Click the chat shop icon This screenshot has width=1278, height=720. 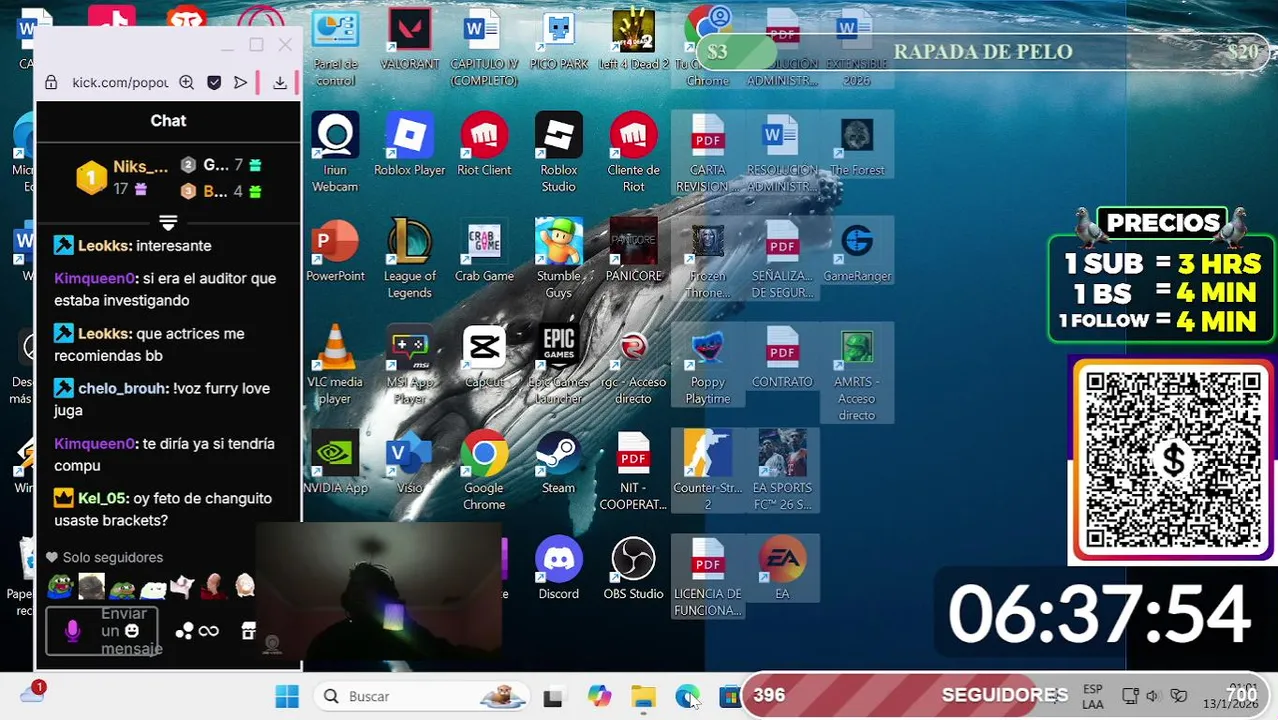(x=248, y=631)
